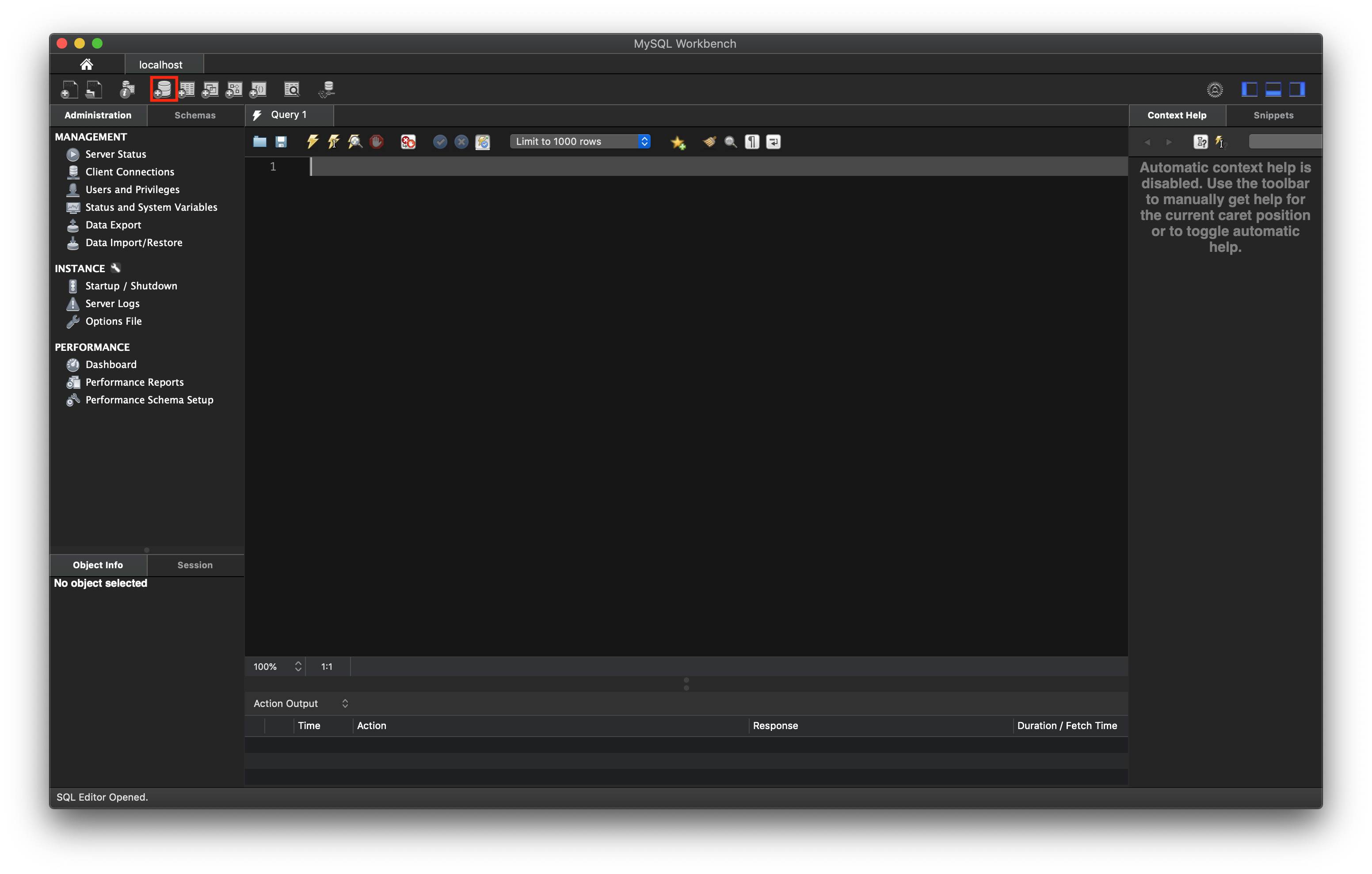The image size is (1372, 874).
Task: Toggle the right sidebar panel
Action: coord(1297,89)
